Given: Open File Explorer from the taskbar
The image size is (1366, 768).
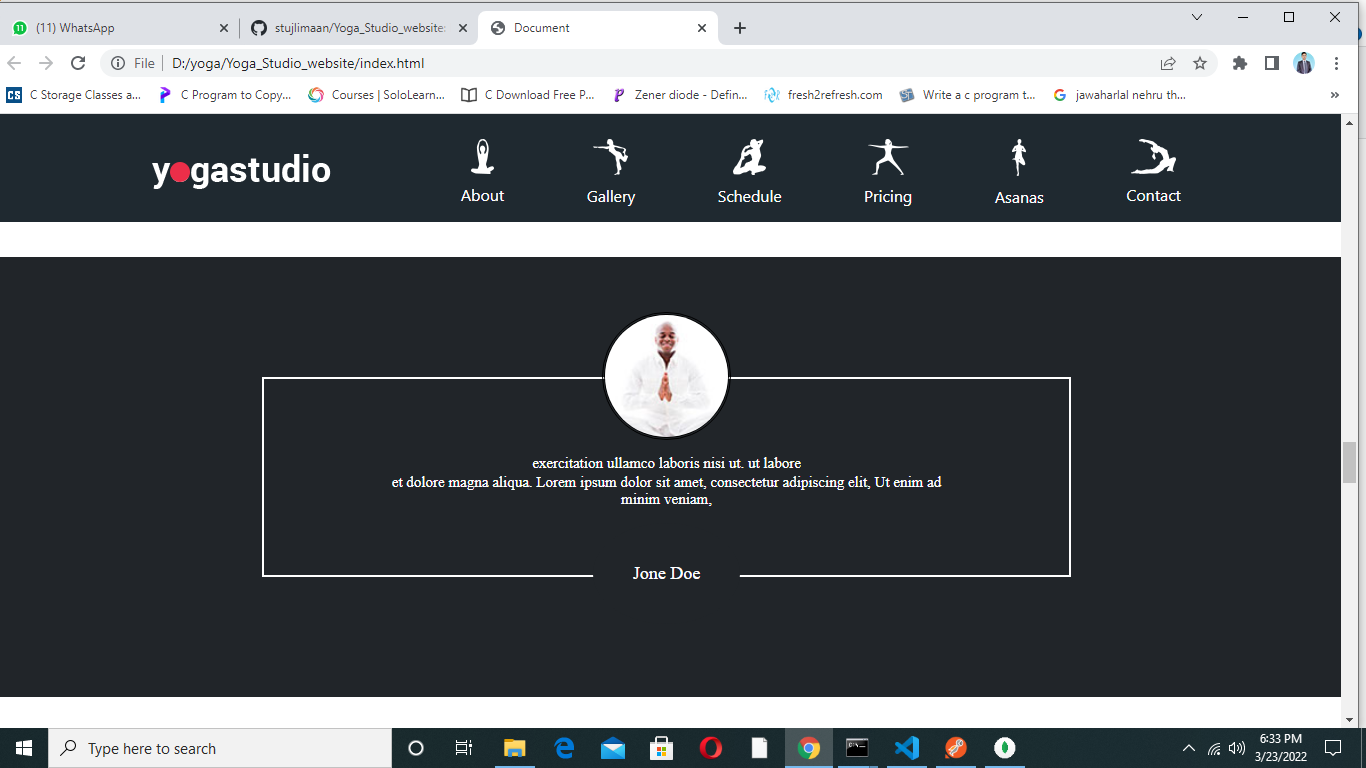Looking at the screenshot, I should (515, 748).
